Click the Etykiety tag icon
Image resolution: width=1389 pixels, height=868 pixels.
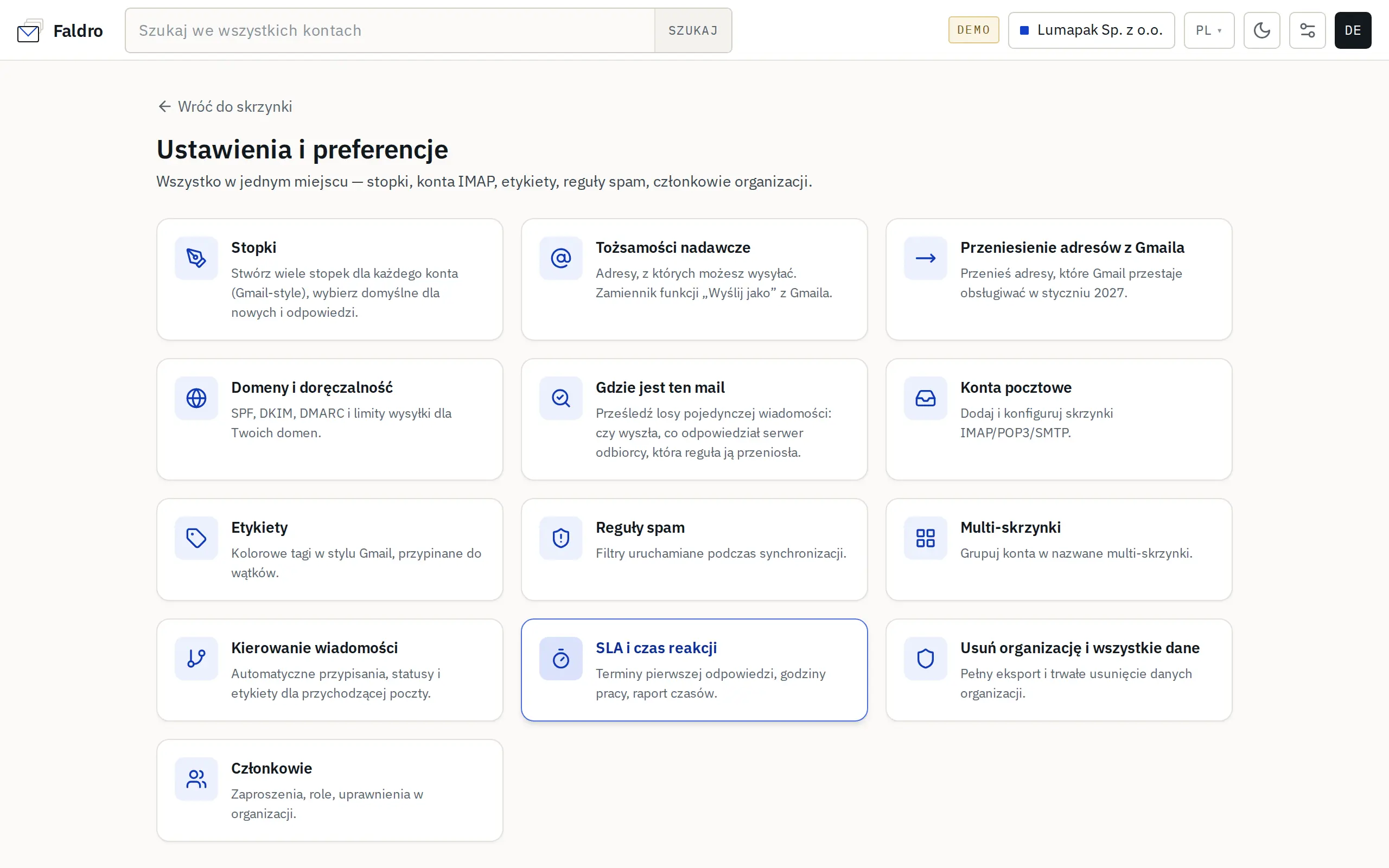pos(196,539)
